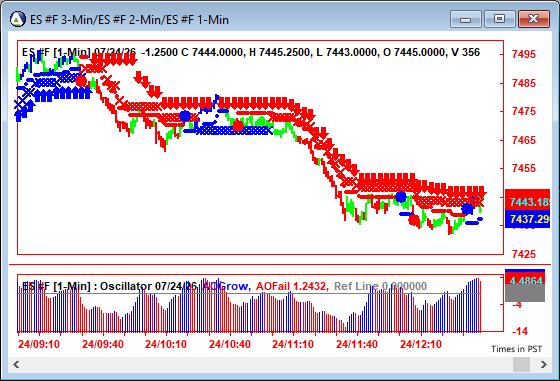Click the 24/11:40 time axis label
The image size is (560, 381).
click(x=357, y=344)
